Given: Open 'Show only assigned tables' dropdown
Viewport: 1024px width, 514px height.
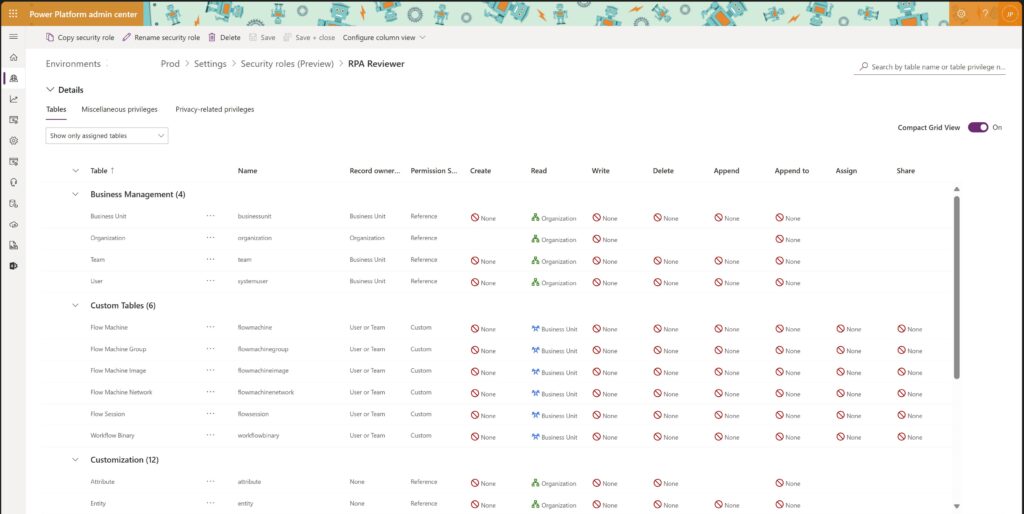Looking at the screenshot, I should (107, 135).
